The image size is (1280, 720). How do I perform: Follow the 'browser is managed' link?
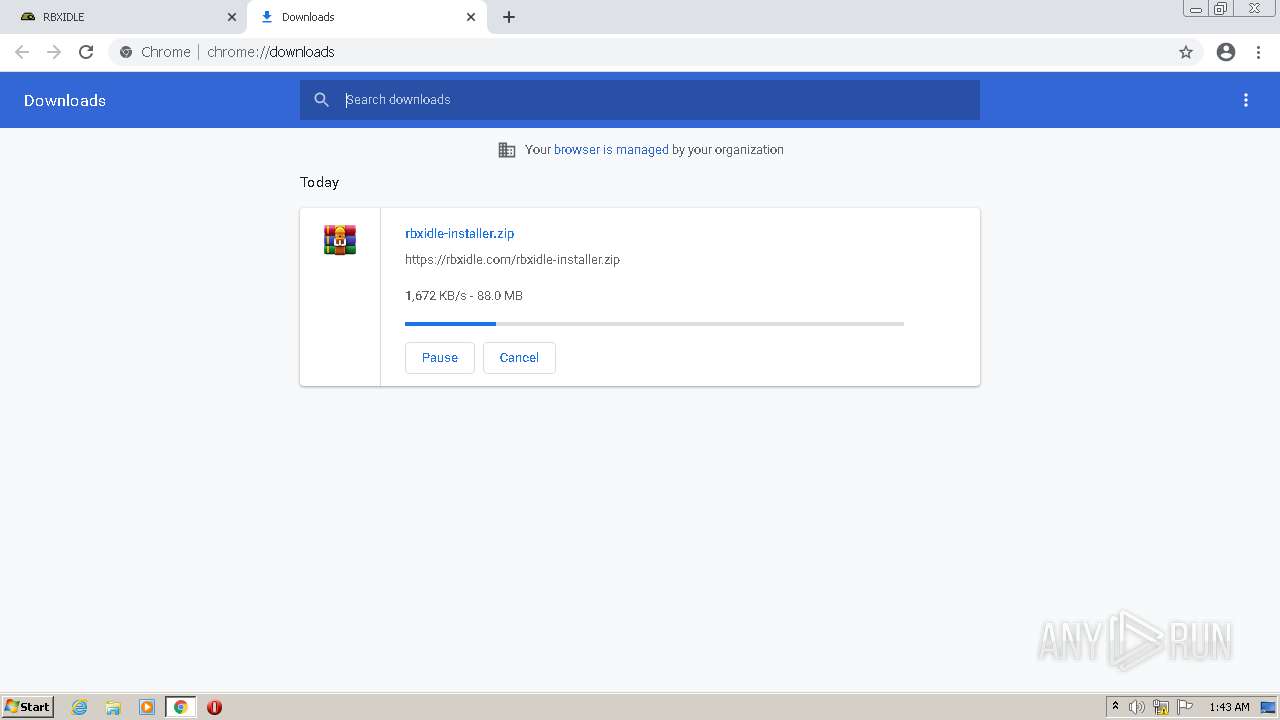click(x=611, y=150)
